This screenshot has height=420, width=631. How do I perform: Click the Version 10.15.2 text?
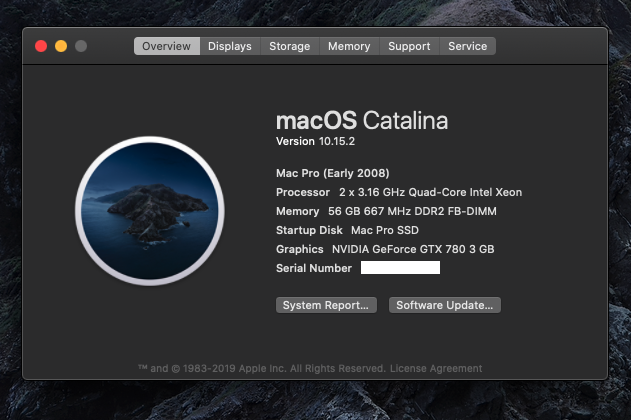[316, 141]
